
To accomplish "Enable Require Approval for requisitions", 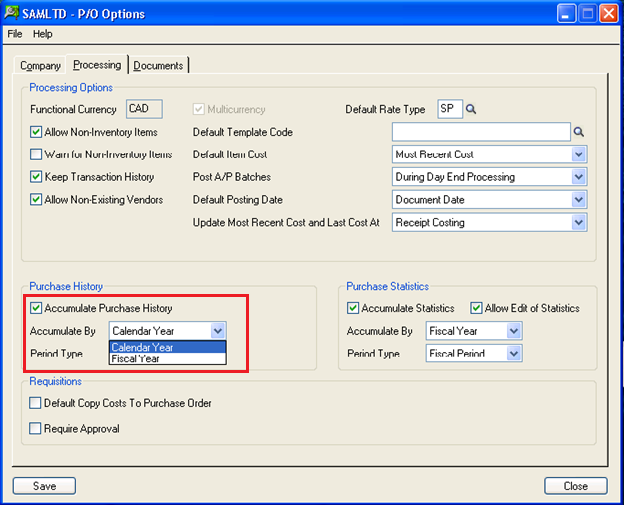I will click(36, 429).
